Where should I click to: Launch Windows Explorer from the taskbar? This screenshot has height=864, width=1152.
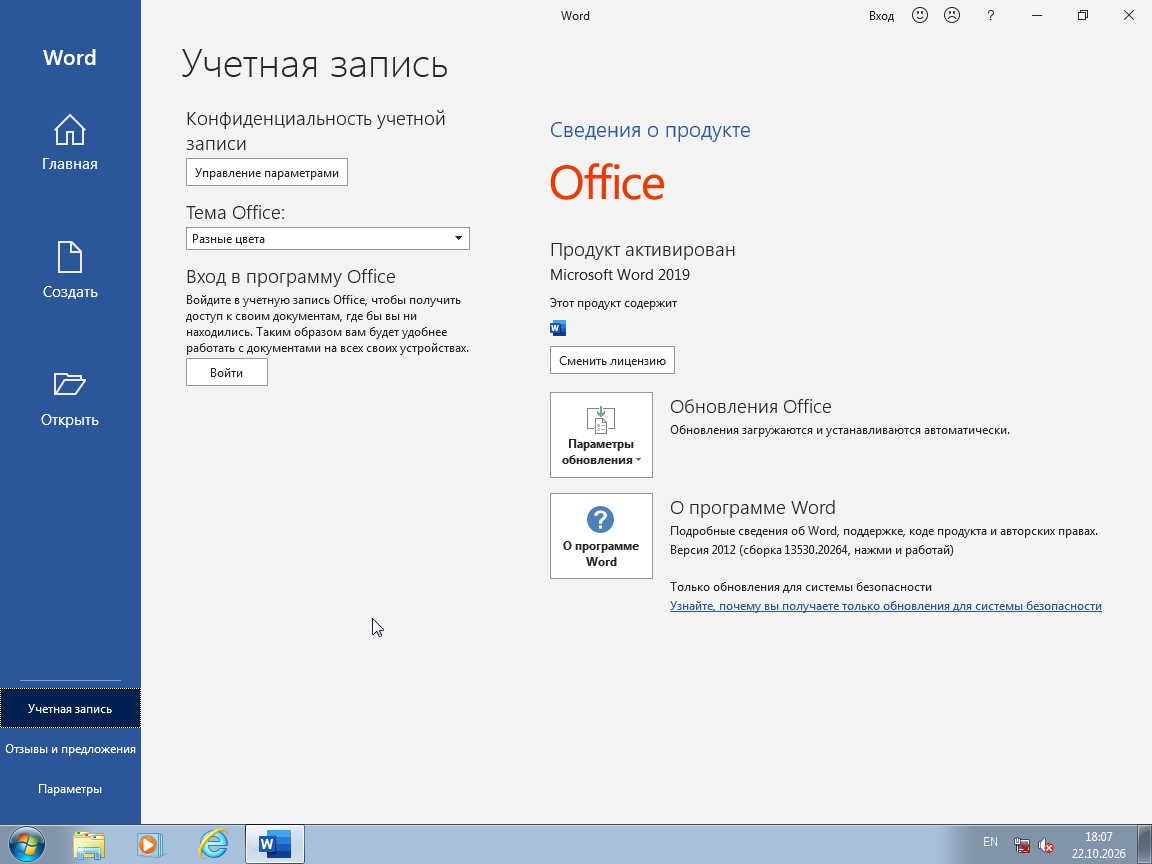pyautogui.click(x=89, y=845)
